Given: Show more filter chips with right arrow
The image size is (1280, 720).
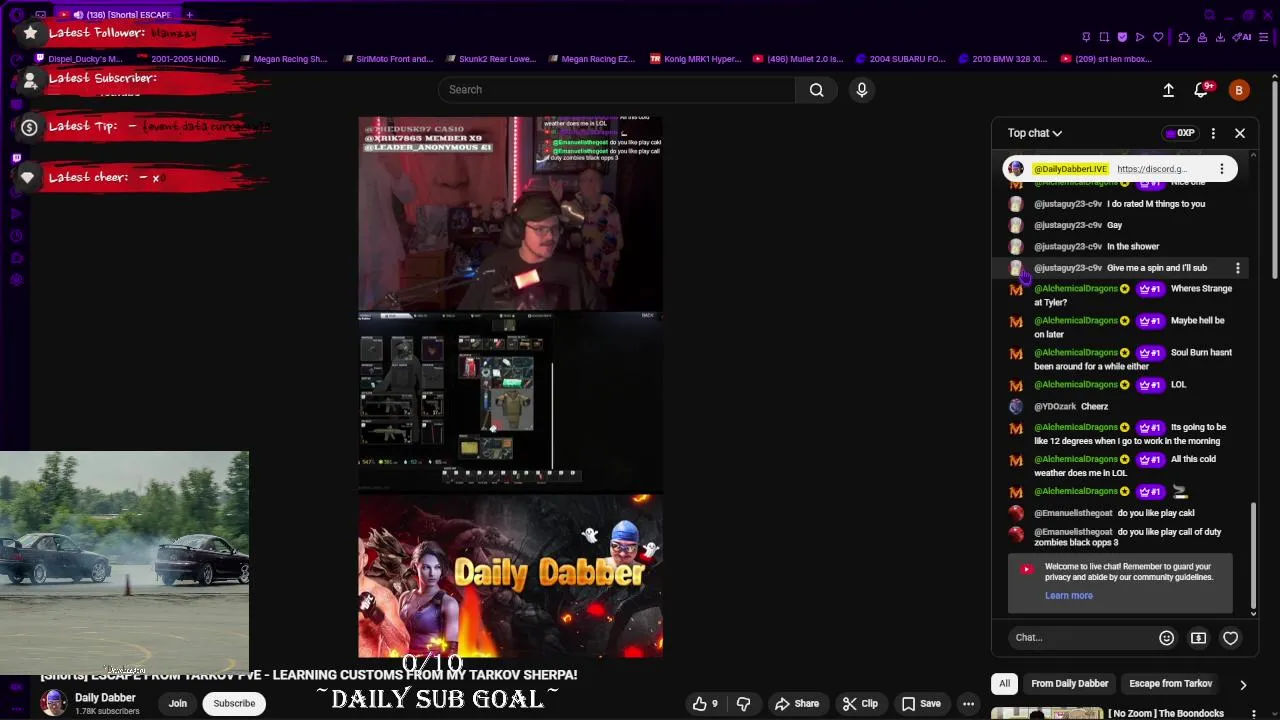Looking at the screenshot, I should pos(1243,685).
